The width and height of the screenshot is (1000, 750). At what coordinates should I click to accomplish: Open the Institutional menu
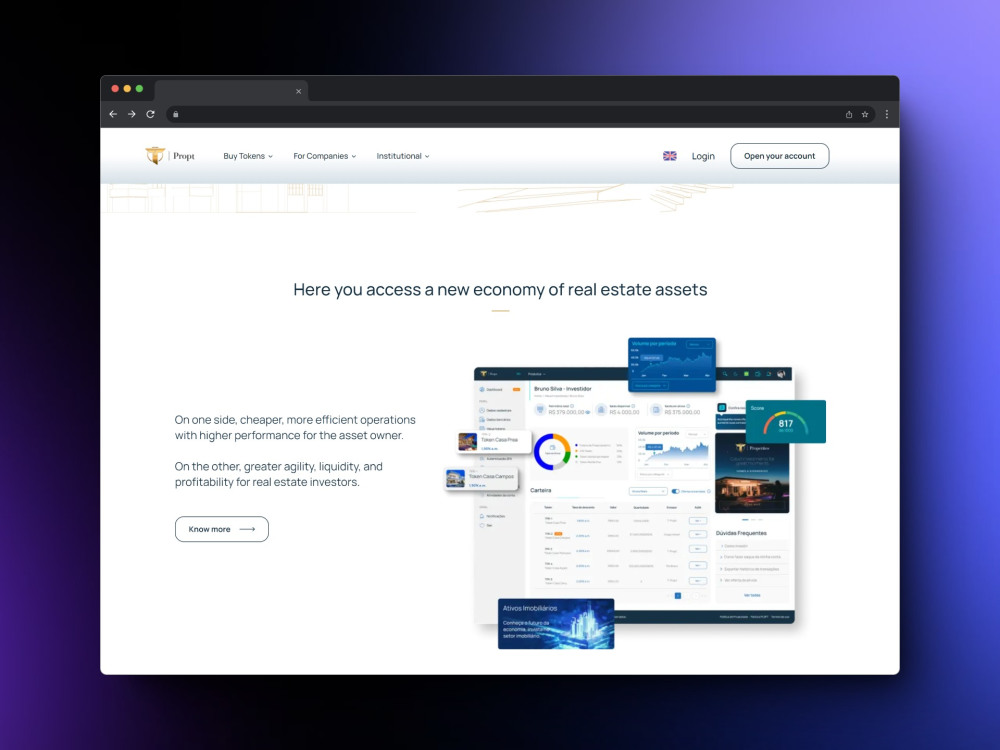click(402, 156)
